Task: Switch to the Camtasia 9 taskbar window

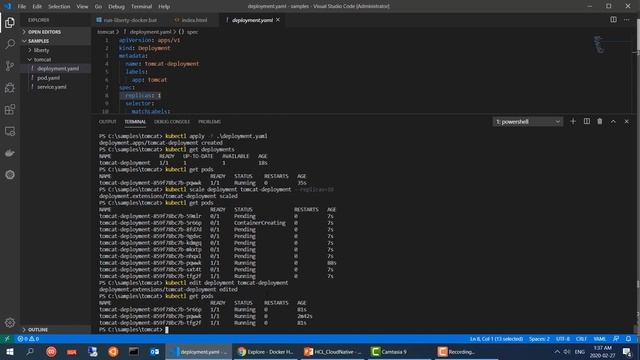Action: [x=400, y=351]
